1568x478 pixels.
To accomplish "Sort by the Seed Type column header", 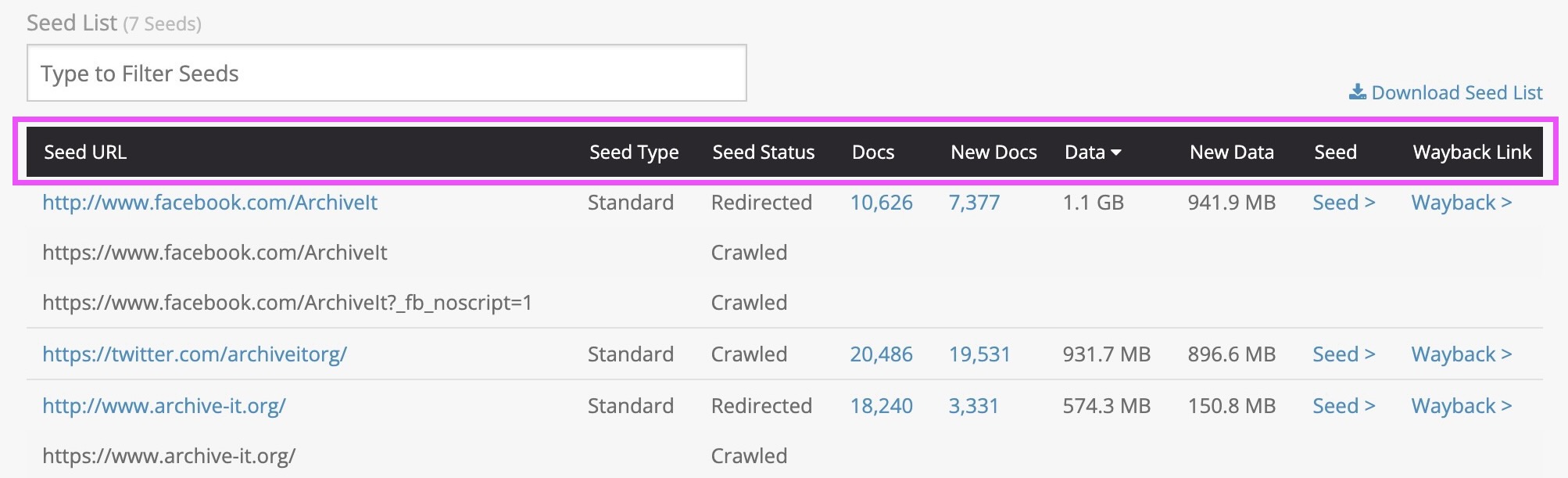I will [634, 153].
